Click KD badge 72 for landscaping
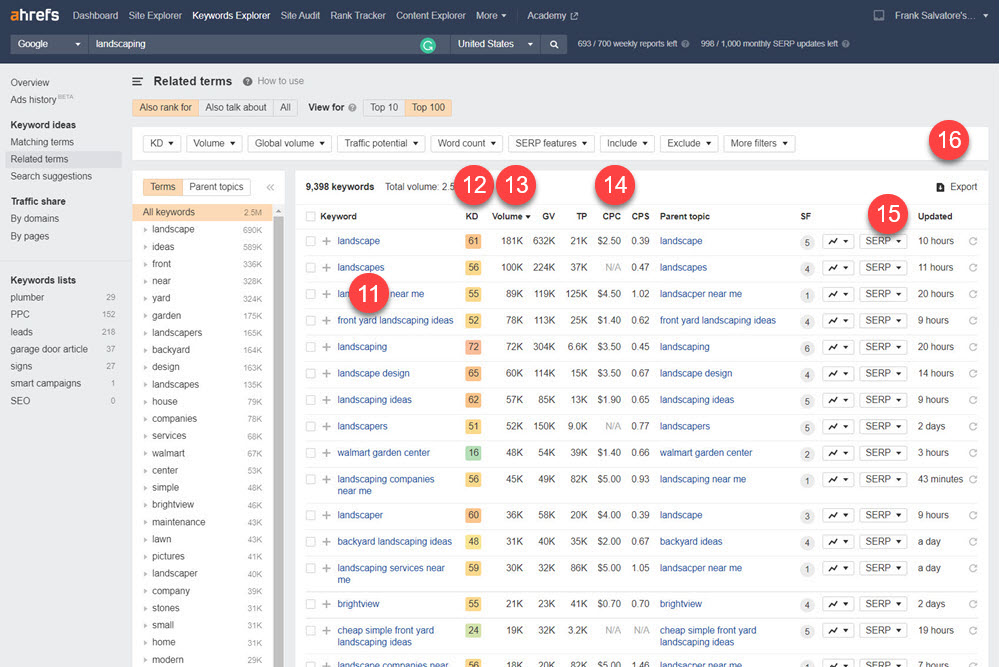The image size is (1000, 667). (473, 347)
